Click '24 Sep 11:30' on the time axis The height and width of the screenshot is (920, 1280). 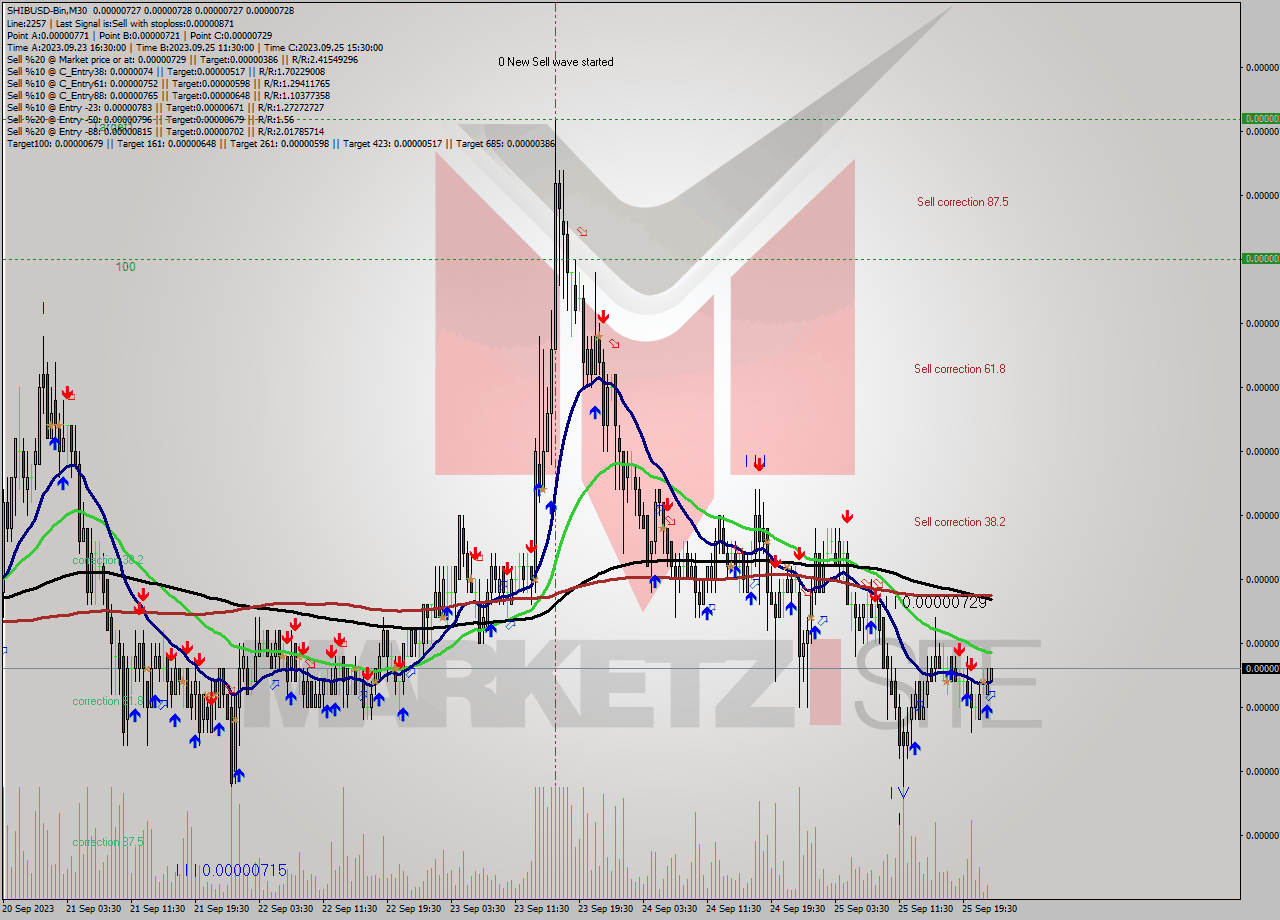[734, 909]
